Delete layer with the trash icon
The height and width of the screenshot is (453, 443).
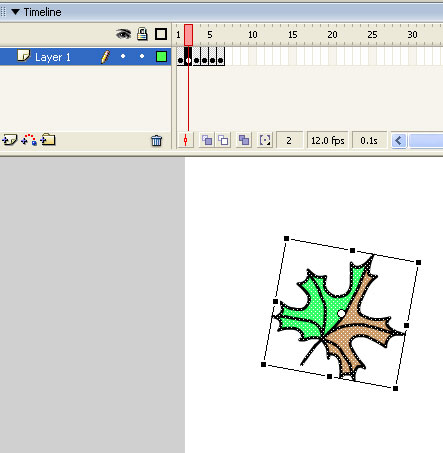pos(156,141)
